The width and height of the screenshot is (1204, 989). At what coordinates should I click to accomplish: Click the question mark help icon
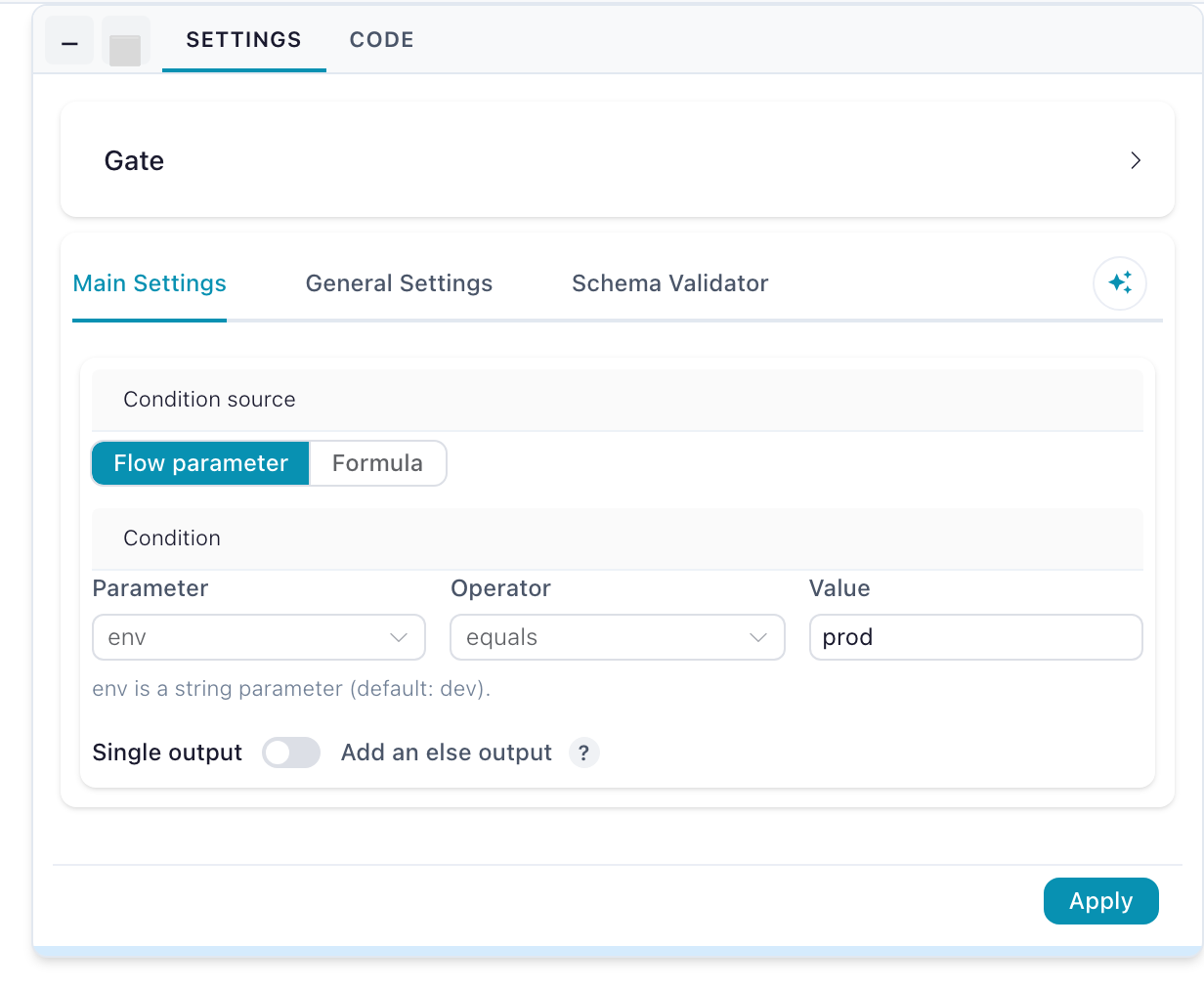583,752
